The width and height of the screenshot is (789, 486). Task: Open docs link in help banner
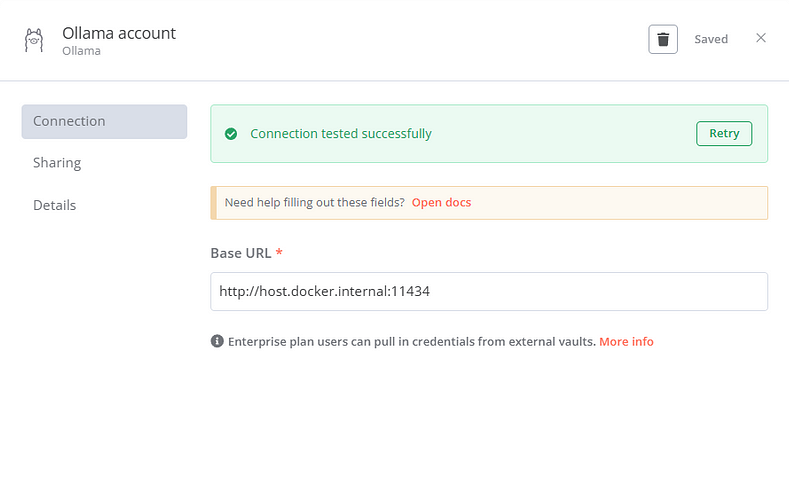[441, 202]
